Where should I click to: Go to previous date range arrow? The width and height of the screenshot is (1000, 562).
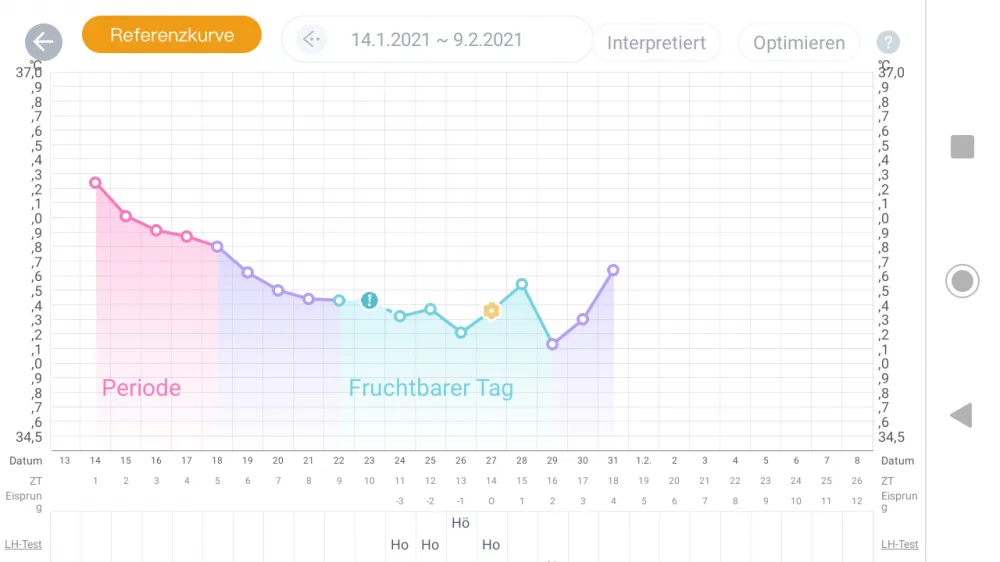(311, 40)
